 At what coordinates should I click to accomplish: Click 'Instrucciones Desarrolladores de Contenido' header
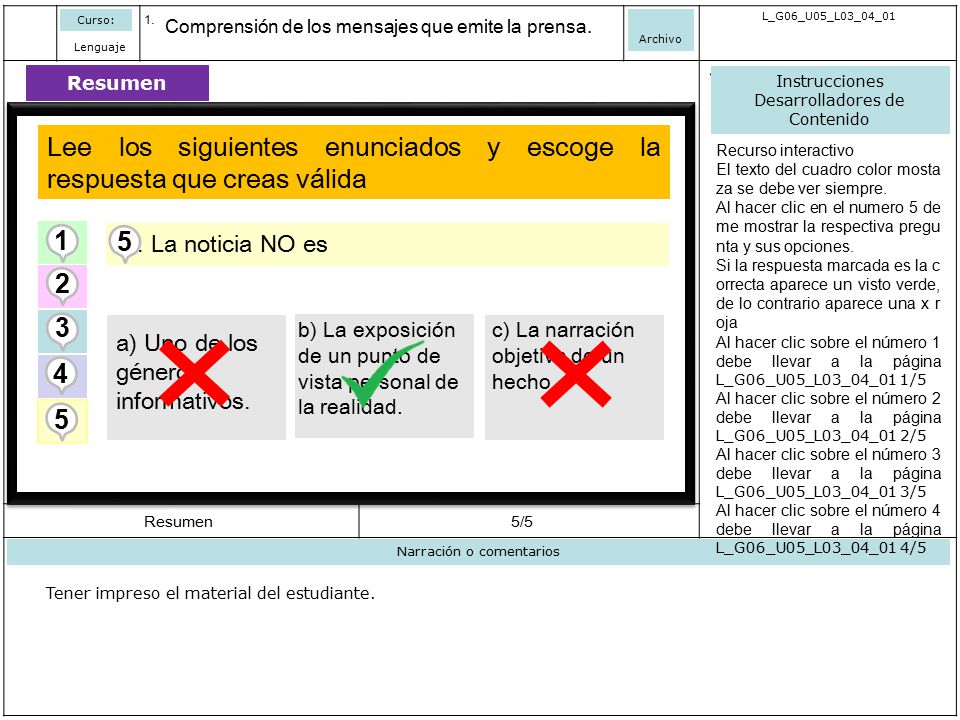[830, 100]
